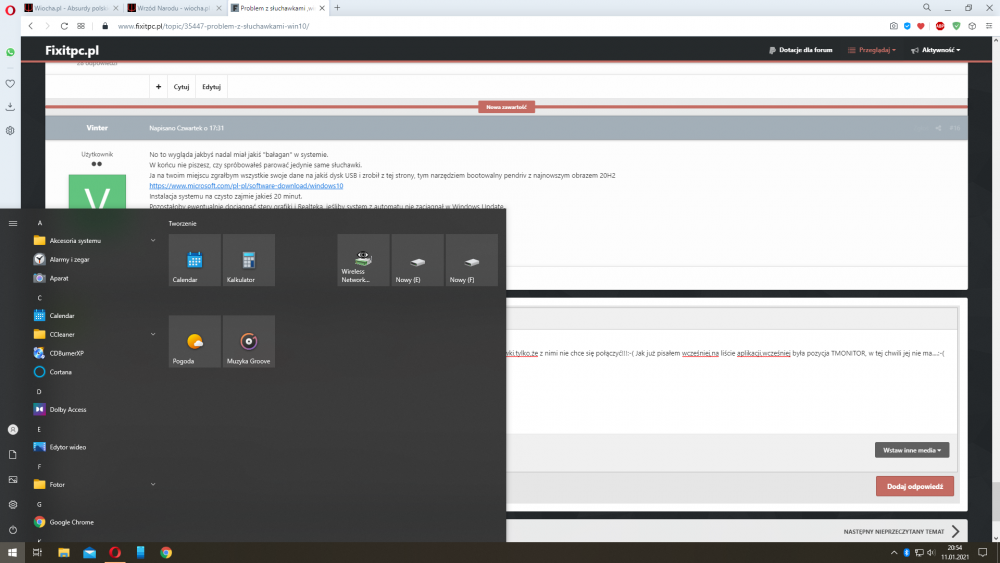Open Opera from the Windows taskbar
The height and width of the screenshot is (563, 1000).
(115, 552)
